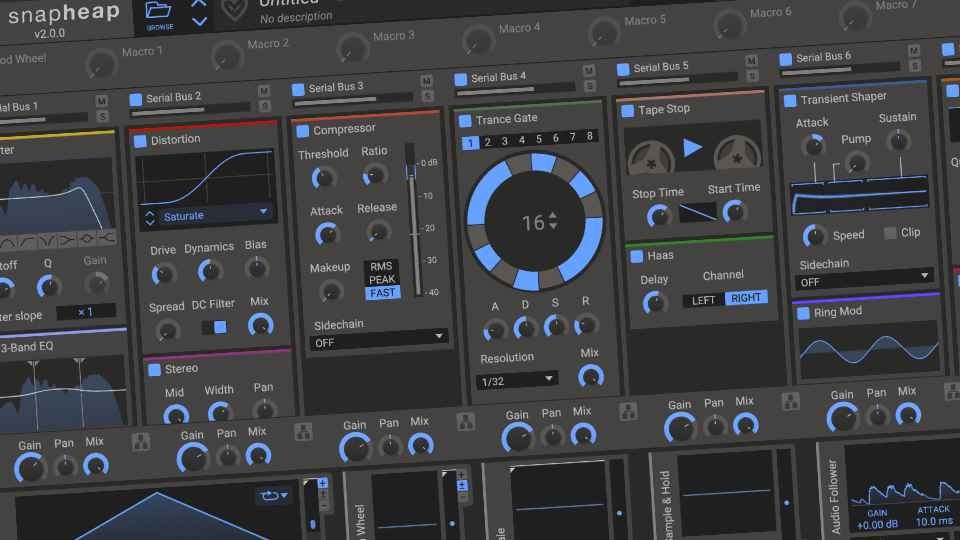The width and height of the screenshot is (960, 540).
Task: Select next preset with down chevron
Action: [199, 21]
